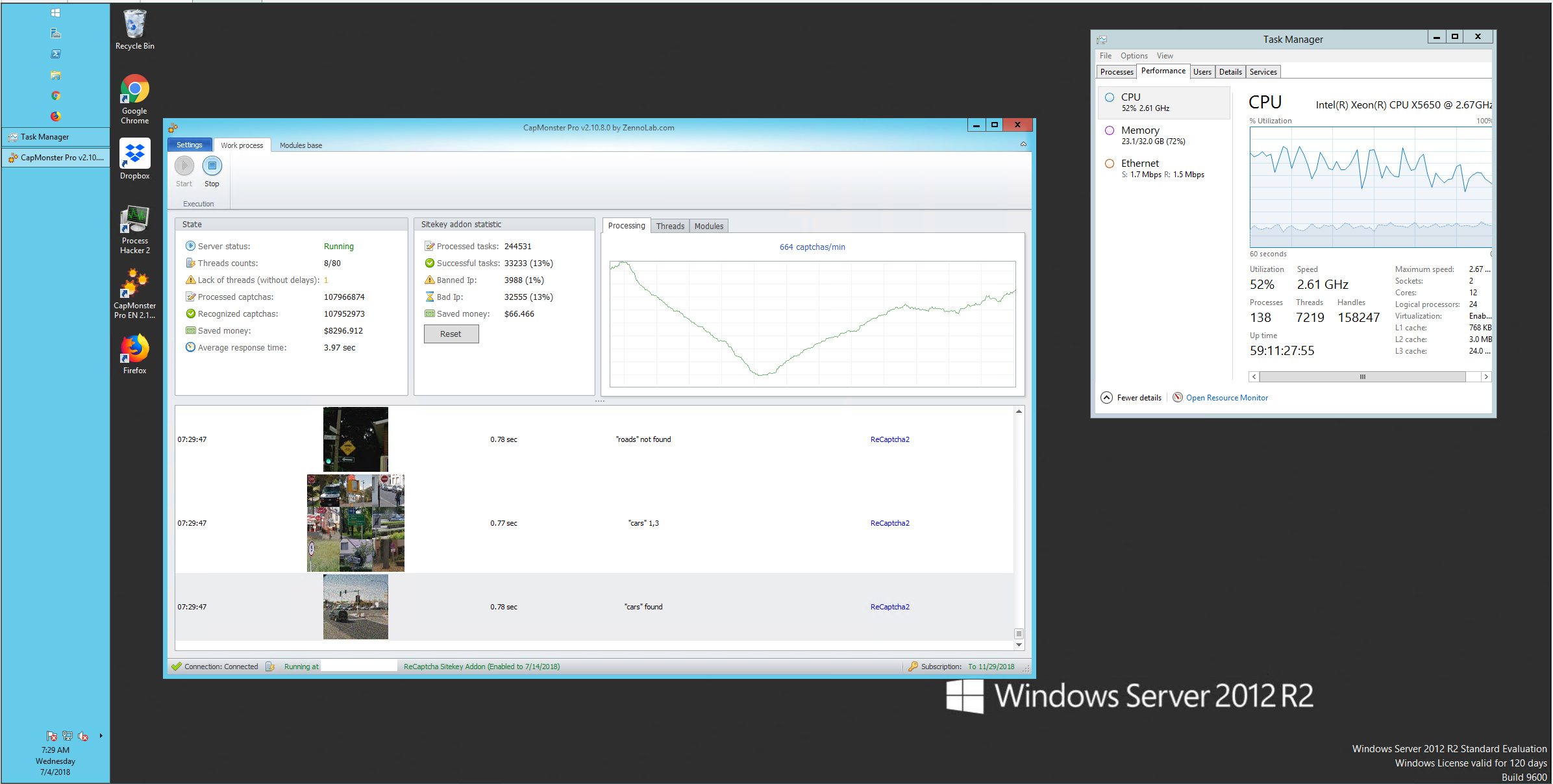This screenshot has width=1553, height=784.
Task: Click the Task Manager scrollbar left arrow
Action: (1254, 376)
